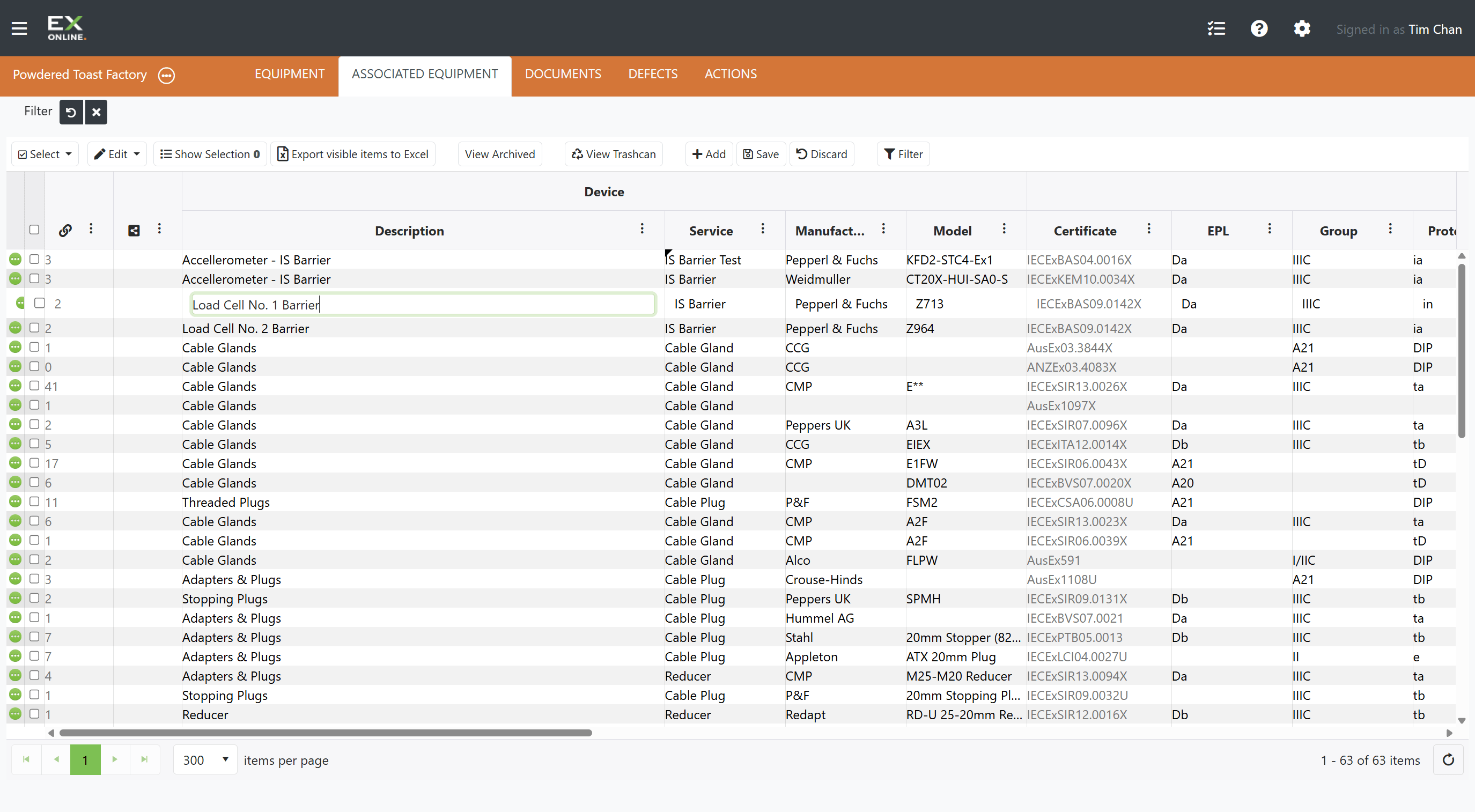This screenshot has width=1475, height=812.
Task: Go to the next page arrow
Action: click(115, 759)
